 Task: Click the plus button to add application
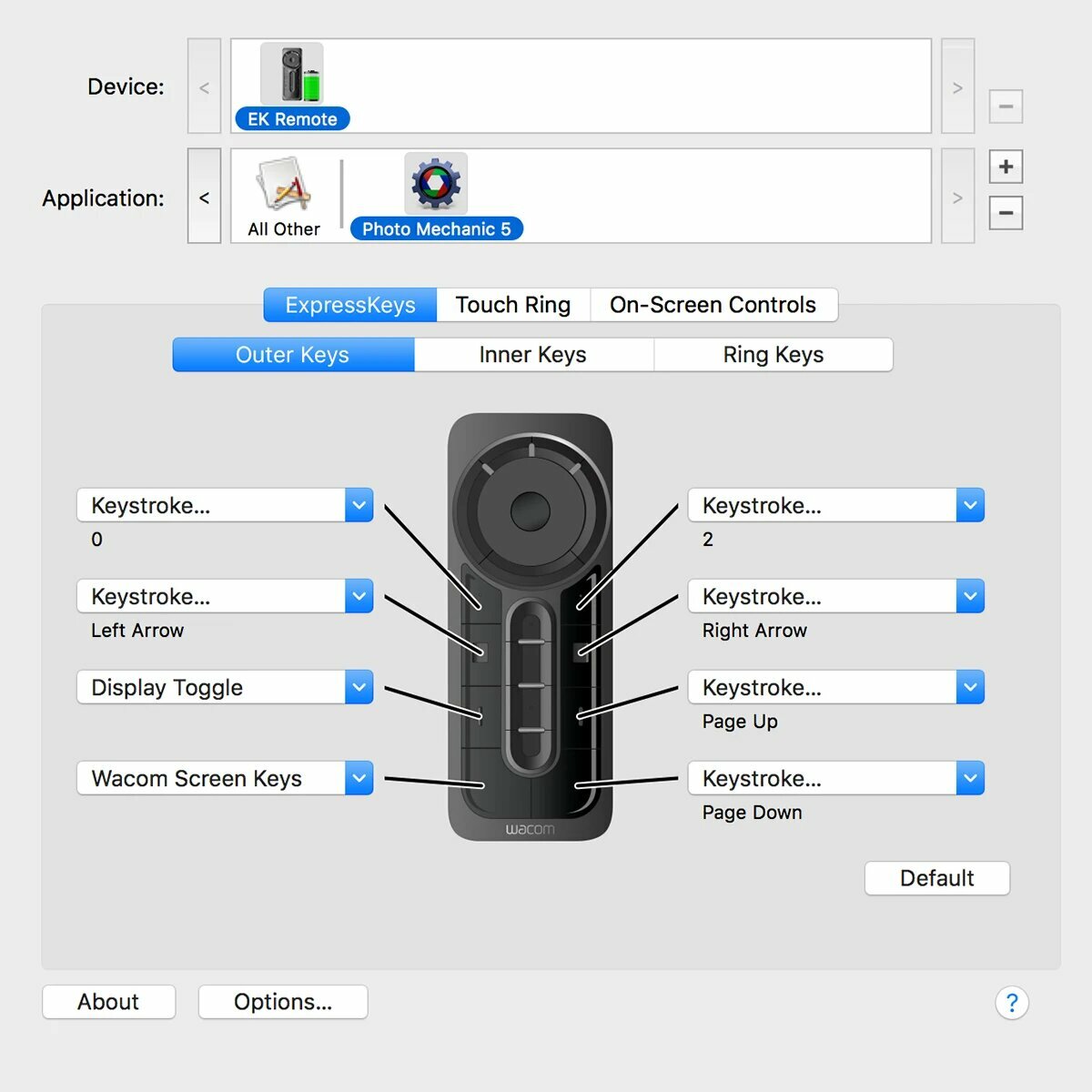coord(1006,167)
